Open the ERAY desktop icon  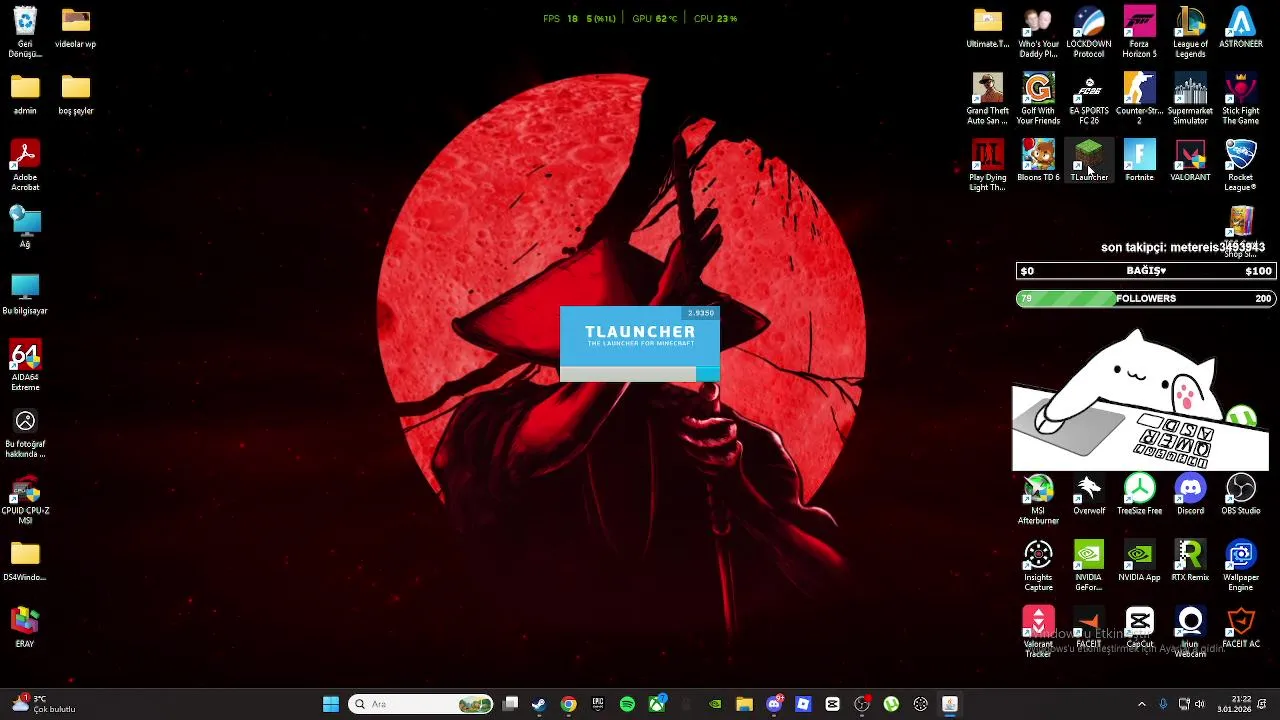[25, 628]
